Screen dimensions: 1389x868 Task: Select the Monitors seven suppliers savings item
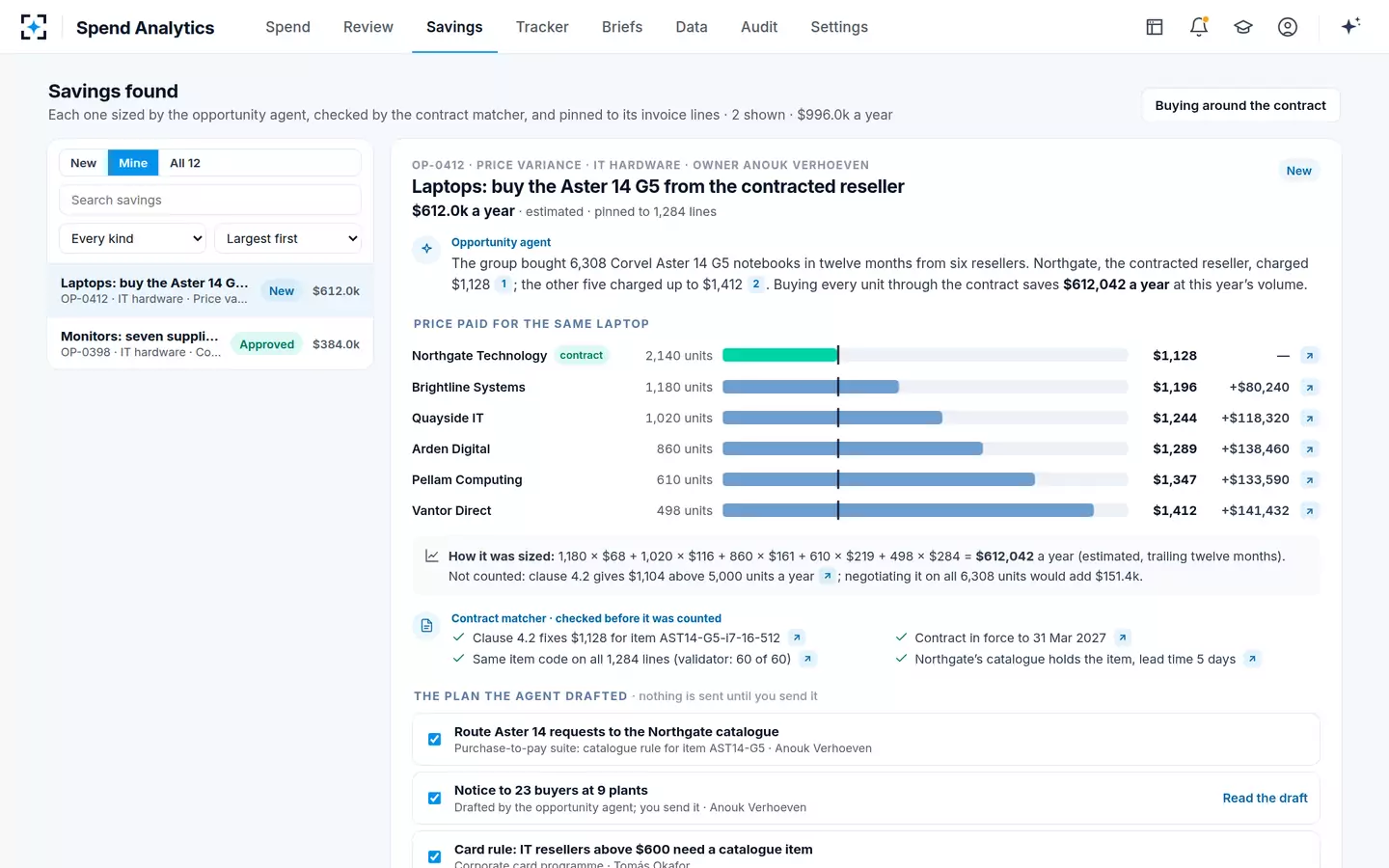tap(210, 344)
